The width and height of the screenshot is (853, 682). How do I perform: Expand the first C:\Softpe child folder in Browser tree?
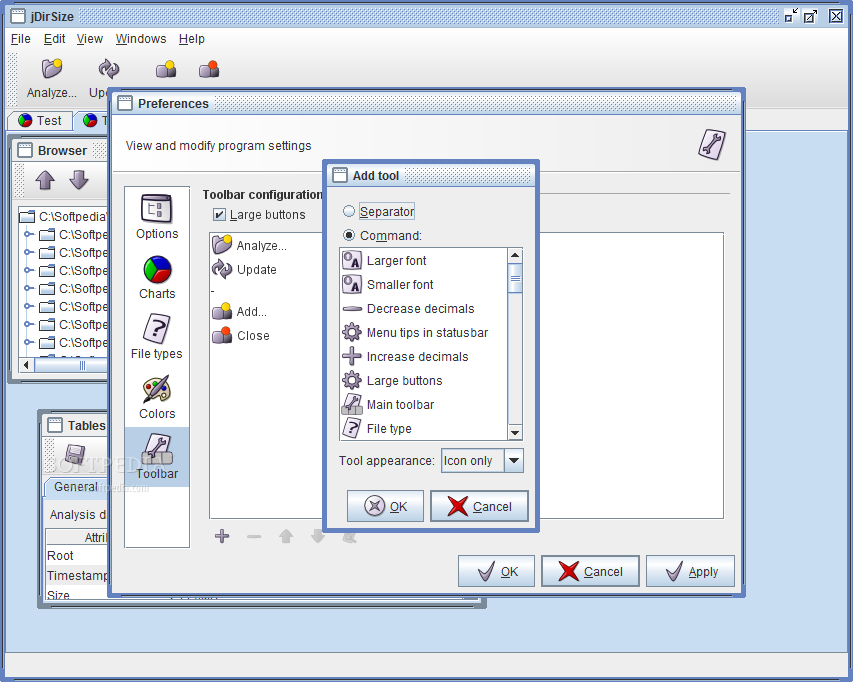click(x=28, y=234)
